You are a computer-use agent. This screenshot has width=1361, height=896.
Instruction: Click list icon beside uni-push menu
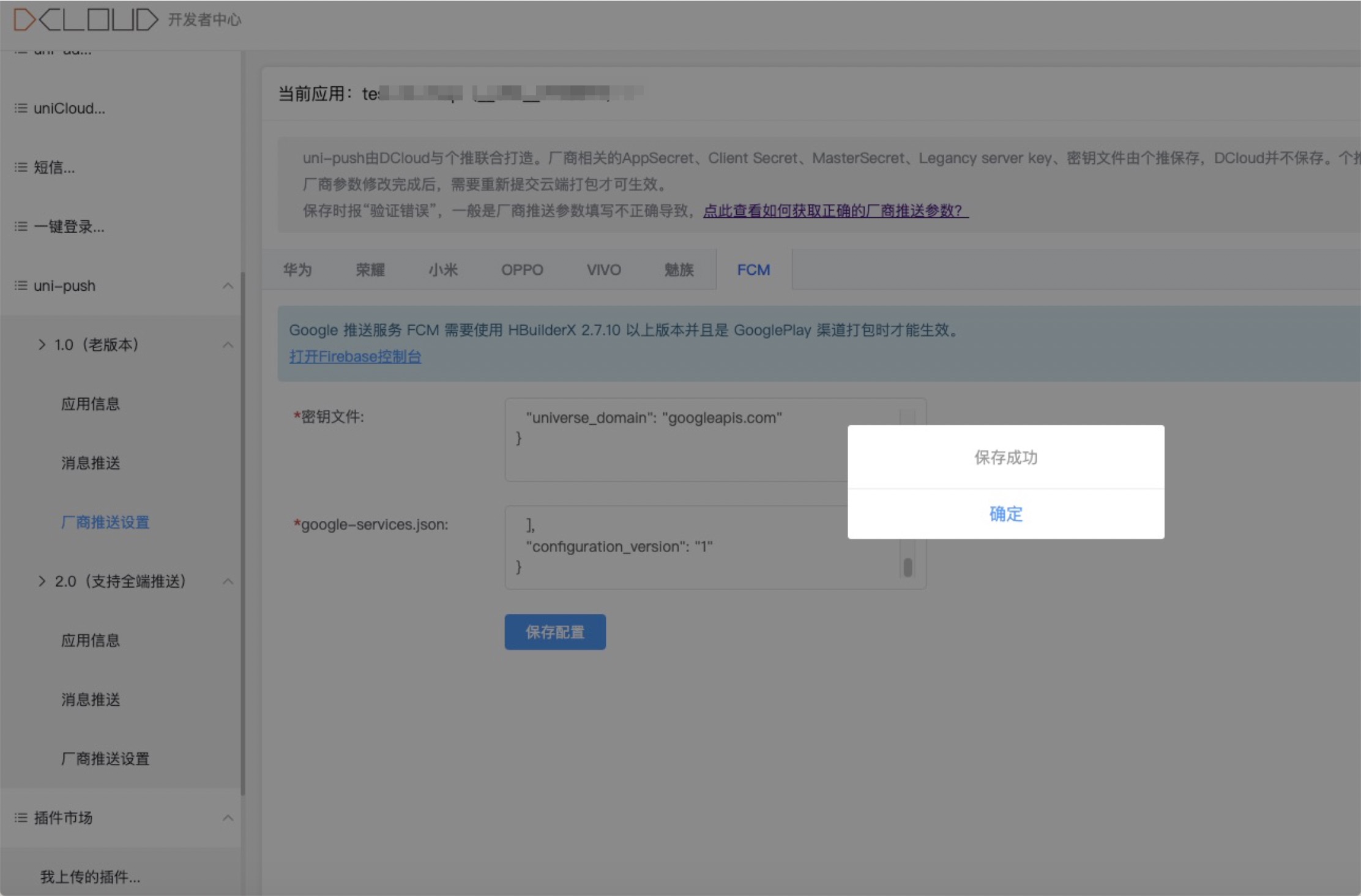click(21, 286)
